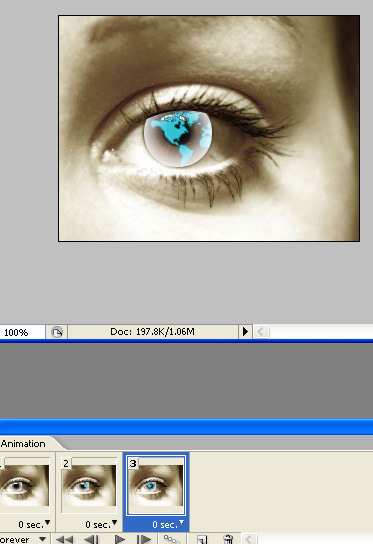Go to previous animation frame
Viewport: 373px width, 544px height.
(x=91, y=540)
